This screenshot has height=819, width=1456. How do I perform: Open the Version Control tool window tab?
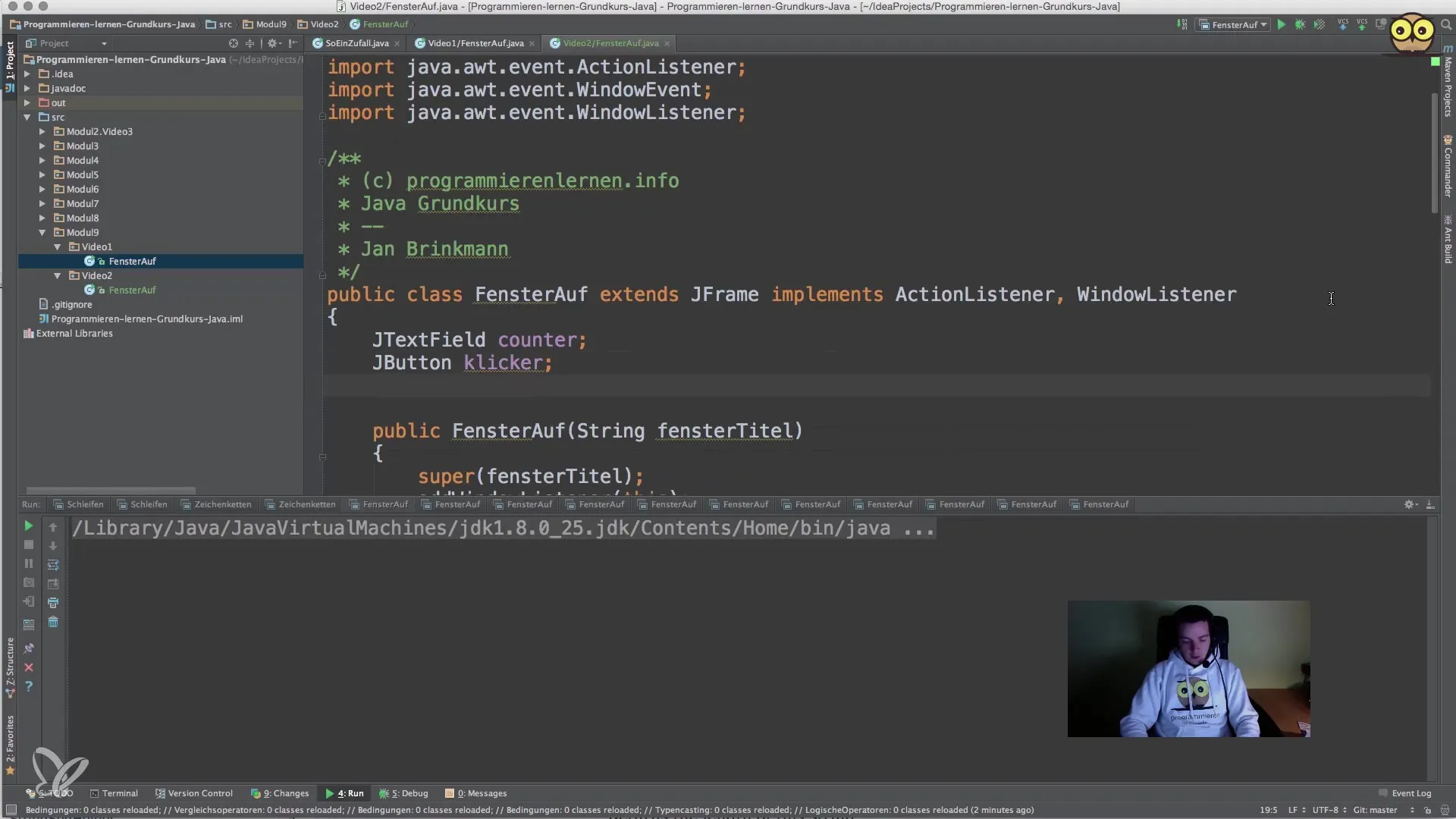click(x=194, y=793)
